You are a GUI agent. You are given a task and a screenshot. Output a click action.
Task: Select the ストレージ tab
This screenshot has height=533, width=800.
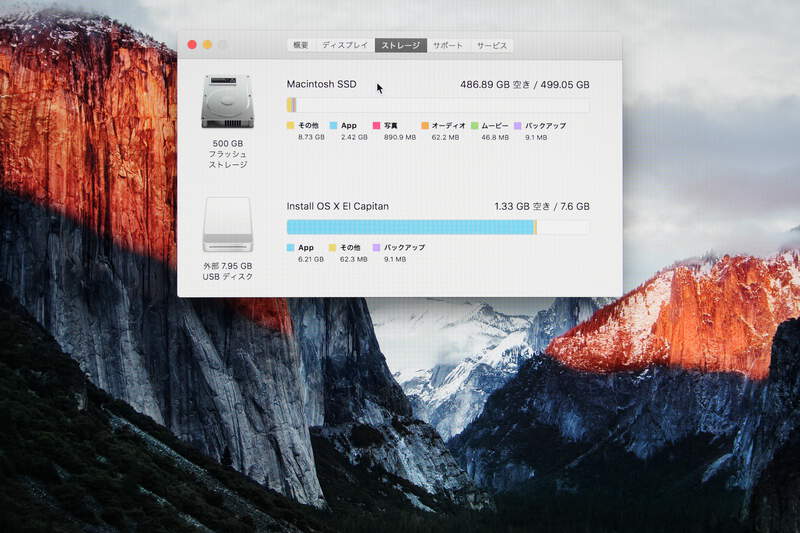401,45
